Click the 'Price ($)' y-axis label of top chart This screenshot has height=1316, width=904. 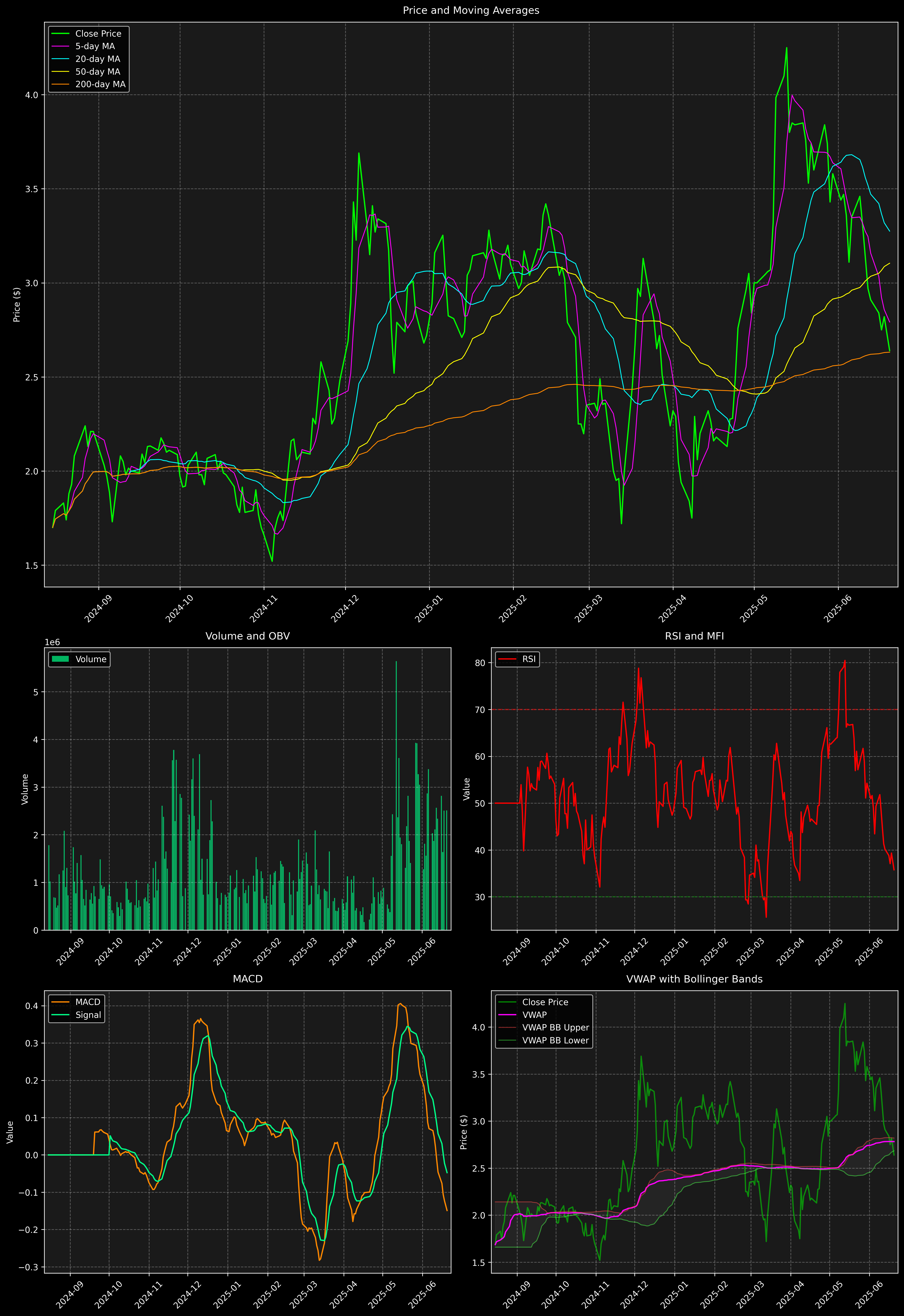(x=16, y=305)
